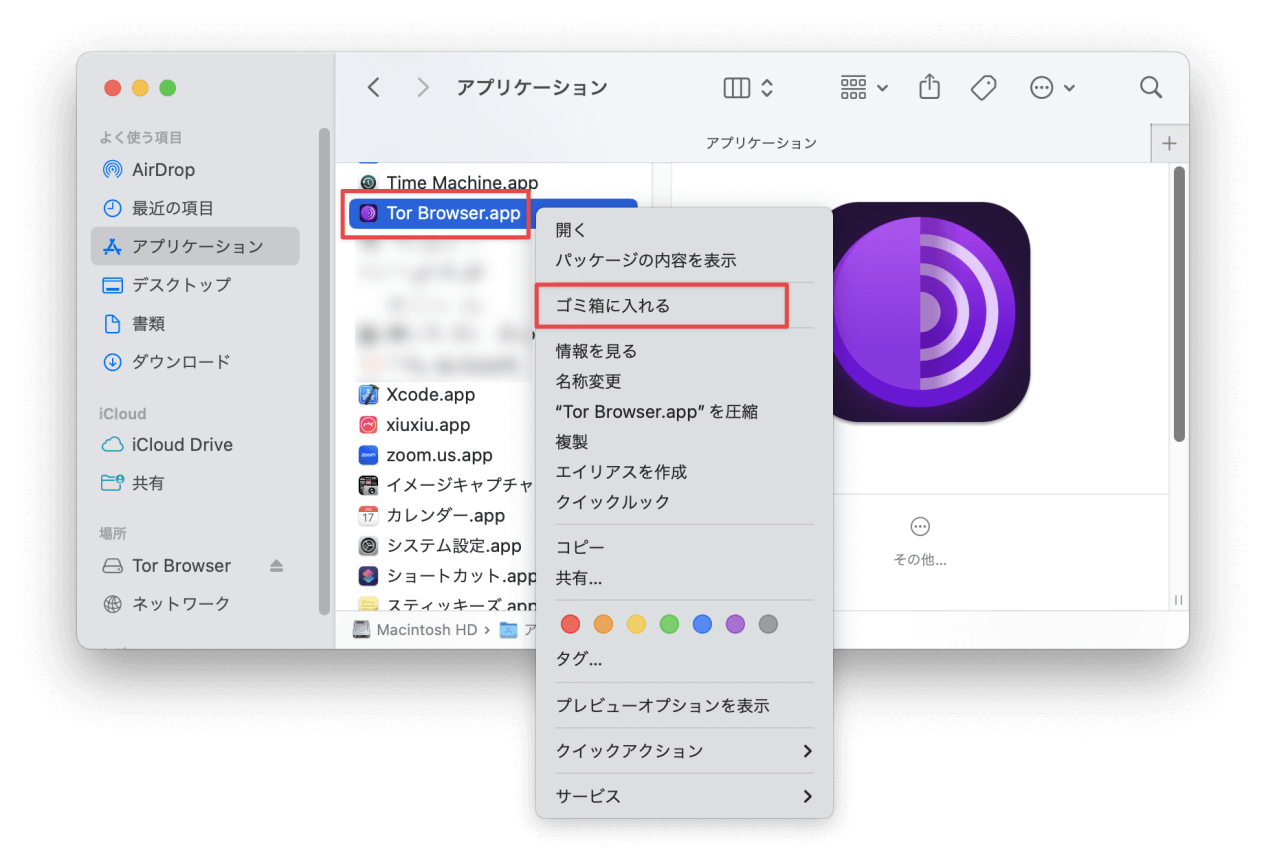Expand the クイックアクション submenu
The image size is (1266, 855).
(684, 750)
